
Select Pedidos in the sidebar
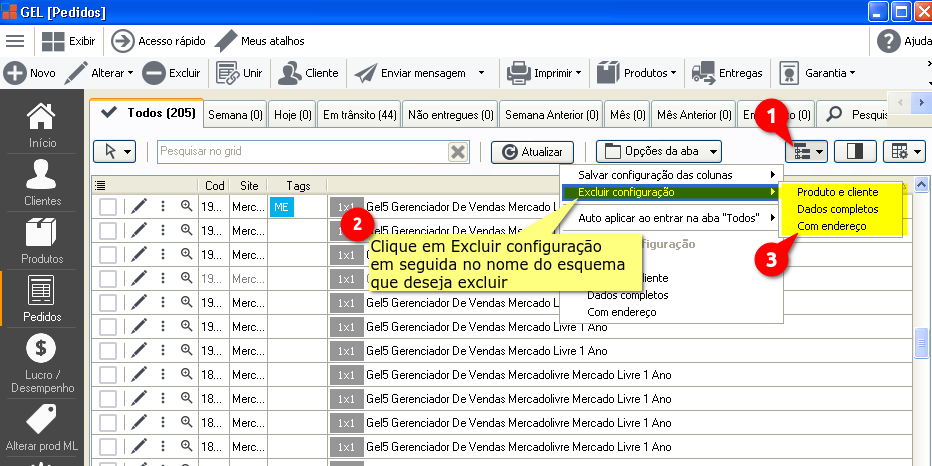[42, 299]
